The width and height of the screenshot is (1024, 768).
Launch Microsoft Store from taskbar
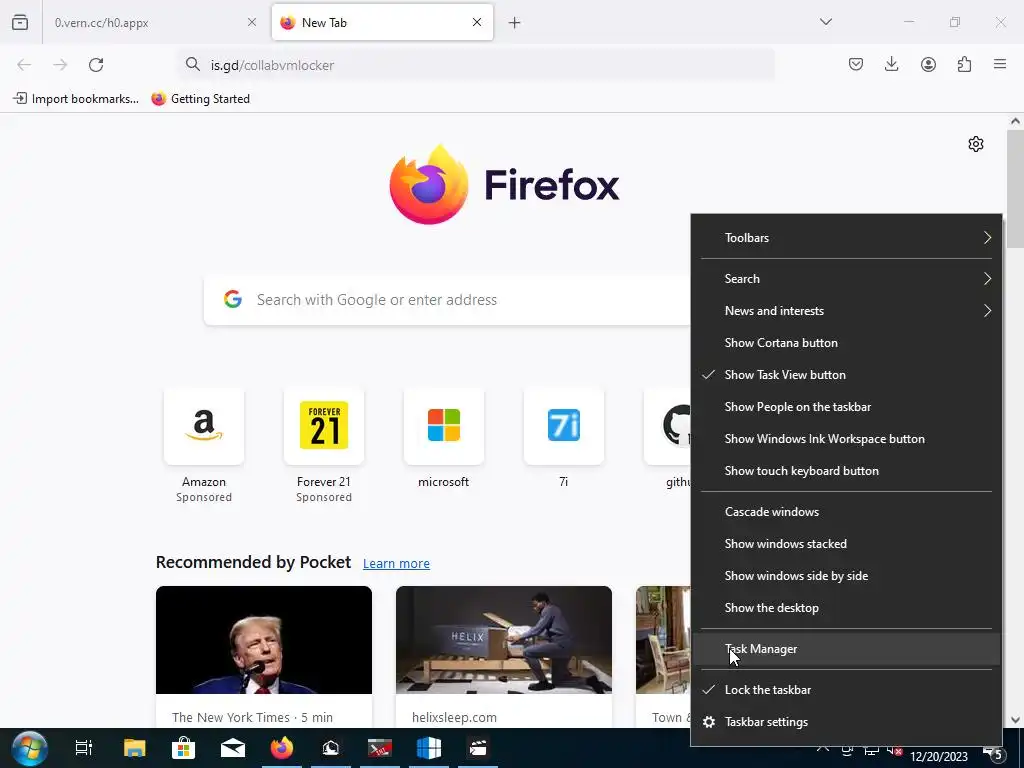(x=184, y=748)
